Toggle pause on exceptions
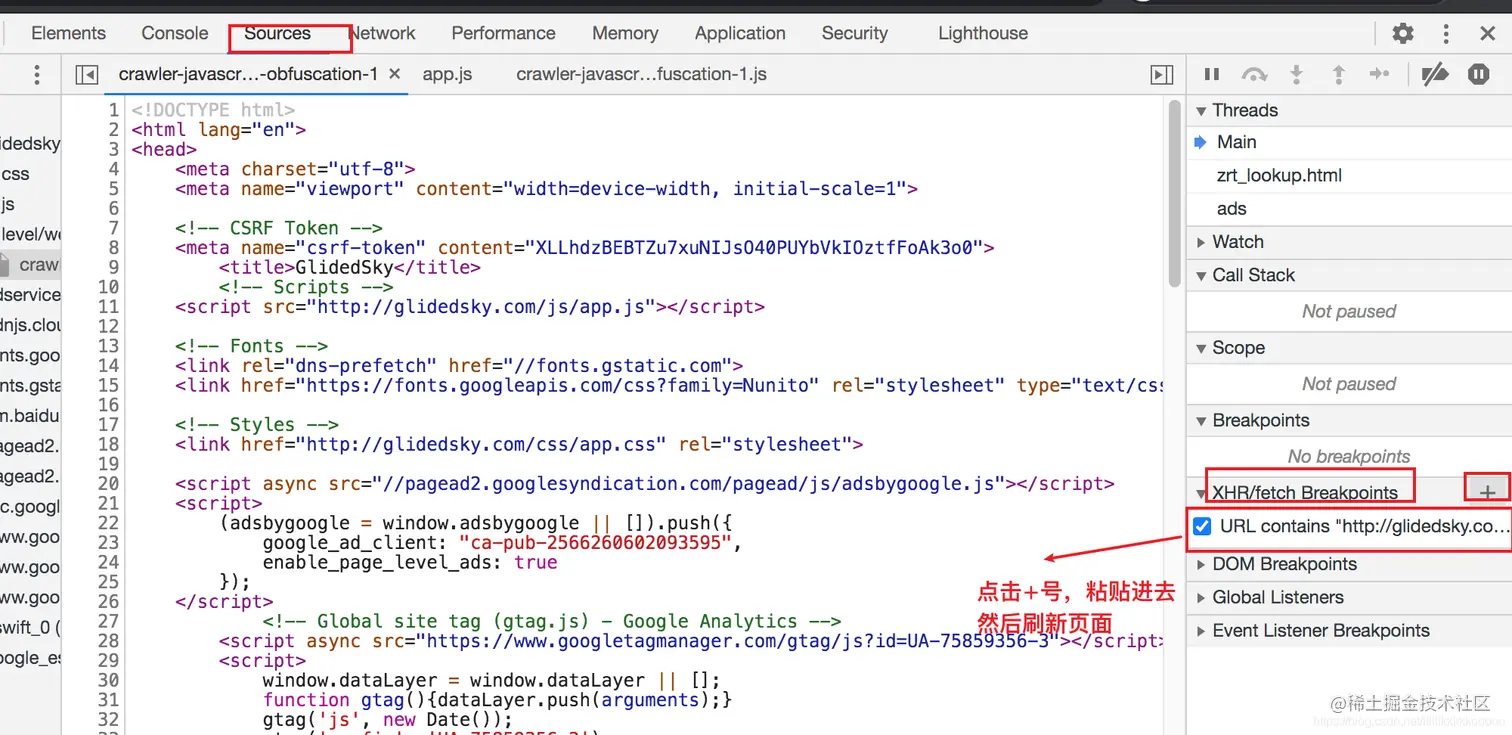 click(1478, 74)
